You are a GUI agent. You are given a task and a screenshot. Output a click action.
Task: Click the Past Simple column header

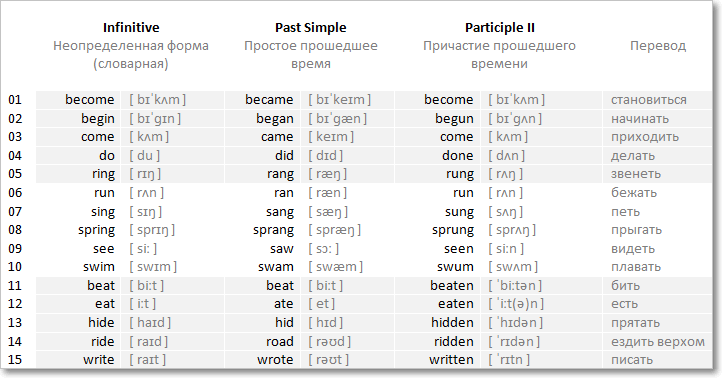point(310,28)
